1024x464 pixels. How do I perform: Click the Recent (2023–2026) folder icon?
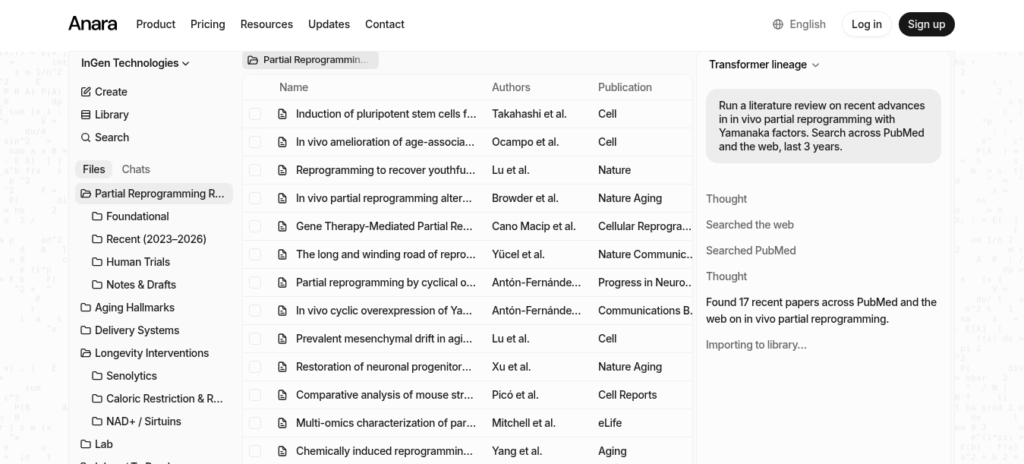click(97, 239)
